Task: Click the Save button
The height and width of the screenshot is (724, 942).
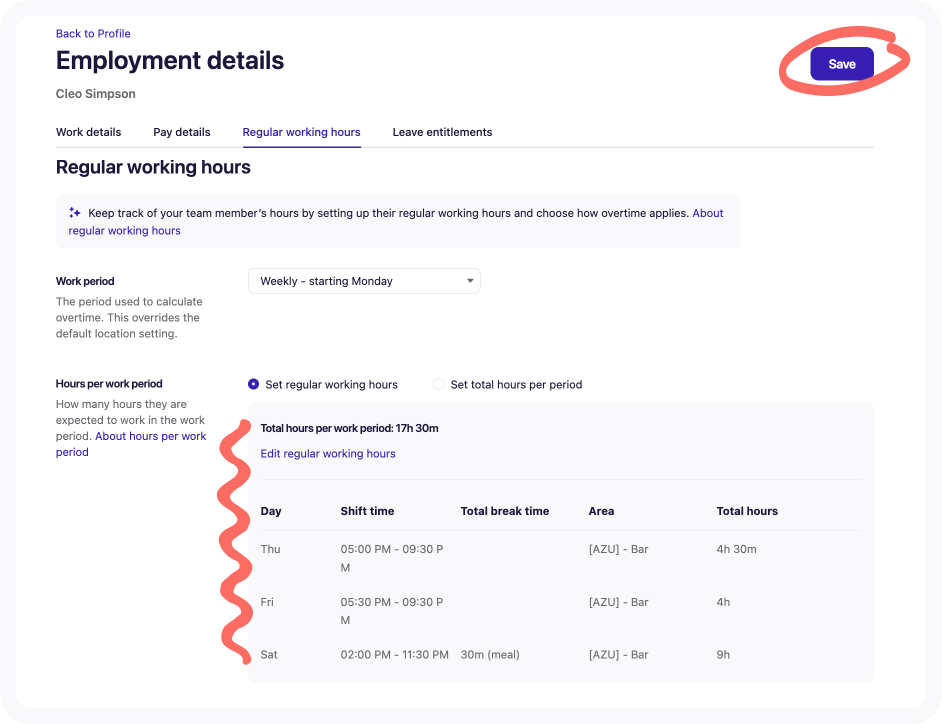Action: pyautogui.click(x=841, y=63)
